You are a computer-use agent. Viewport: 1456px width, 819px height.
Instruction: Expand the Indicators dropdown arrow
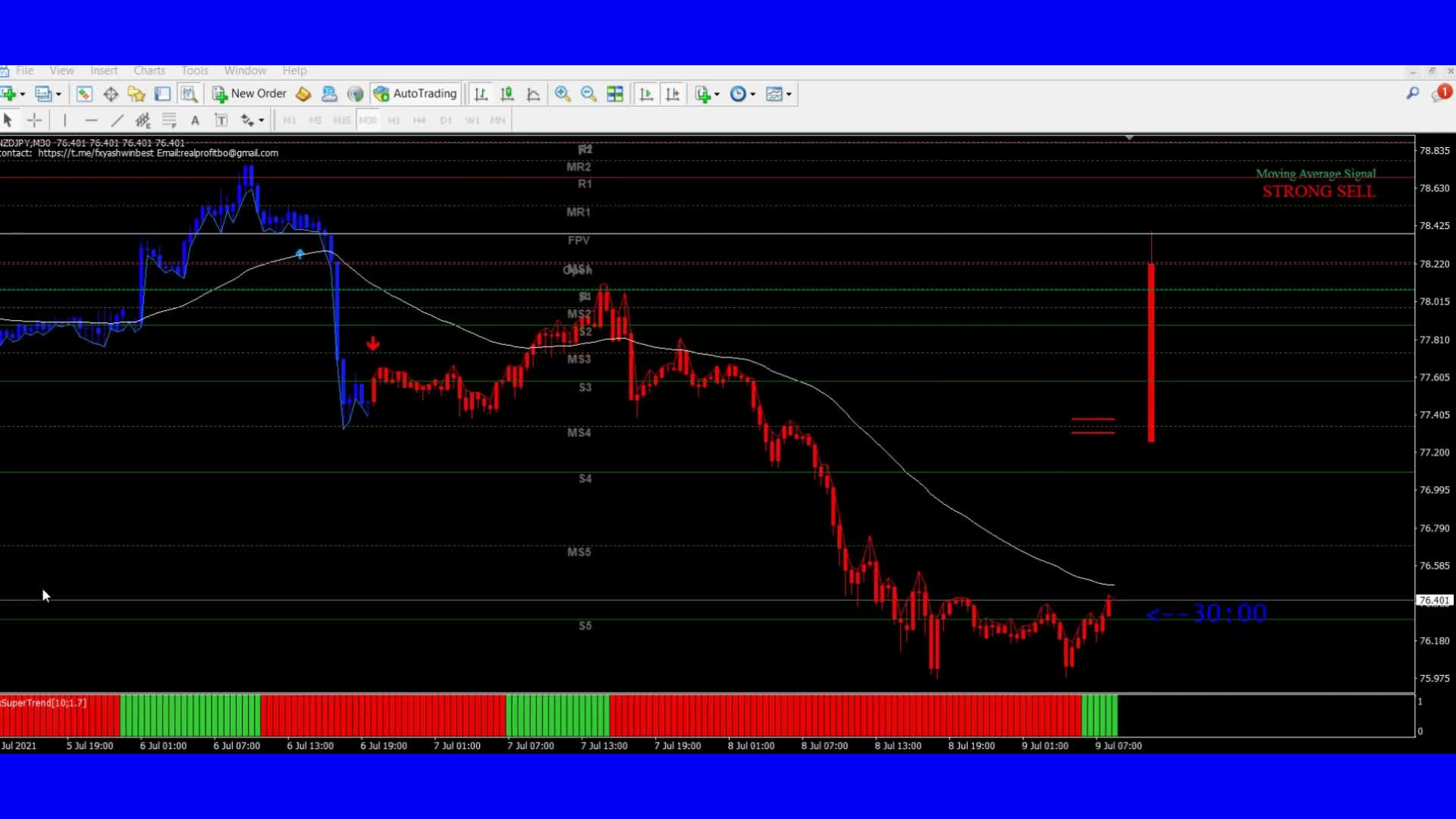pyautogui.click(x=717, y=94)
